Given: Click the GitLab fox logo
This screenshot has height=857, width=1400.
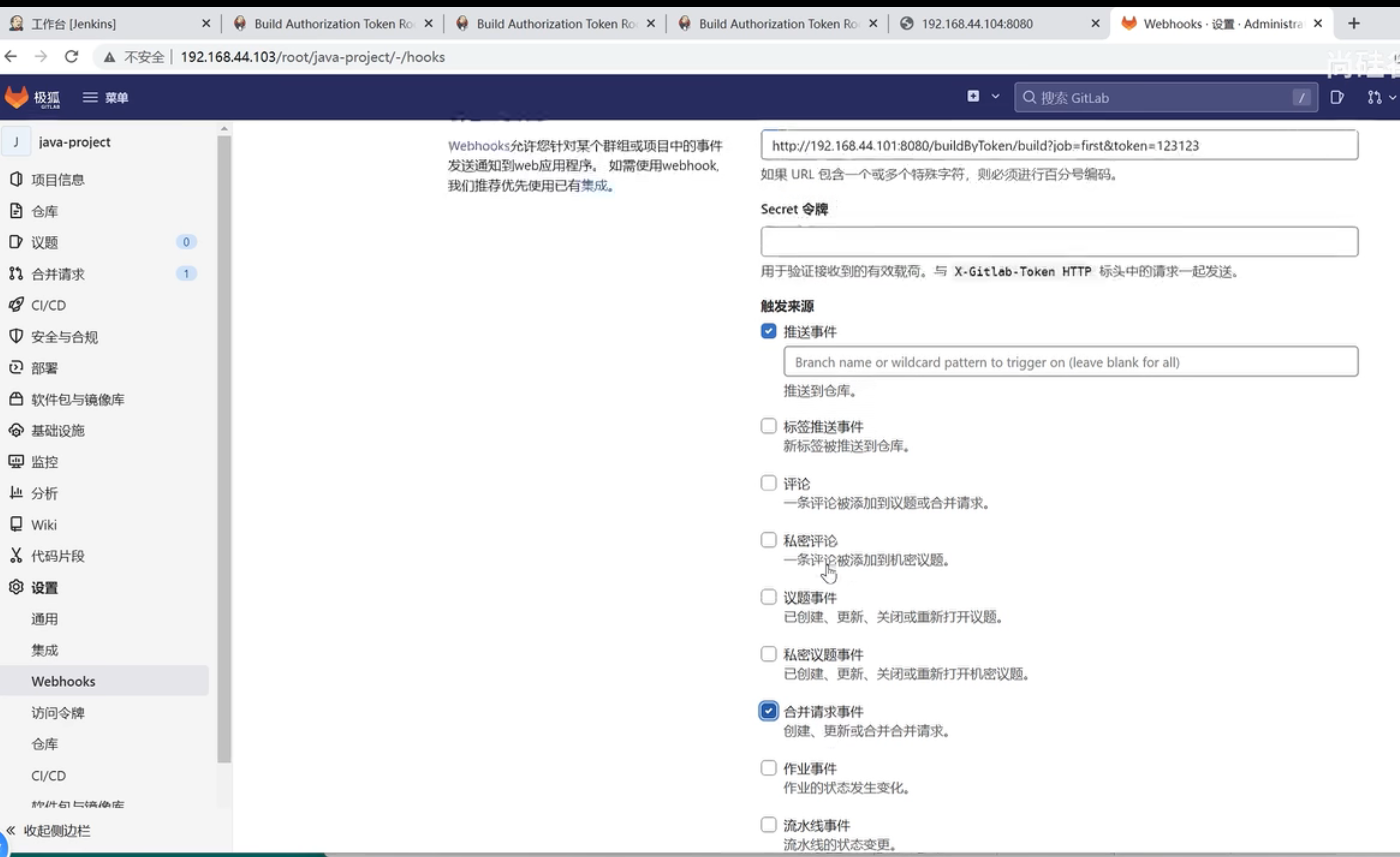Looking at the screenshot, I should [x=17, y=97].
